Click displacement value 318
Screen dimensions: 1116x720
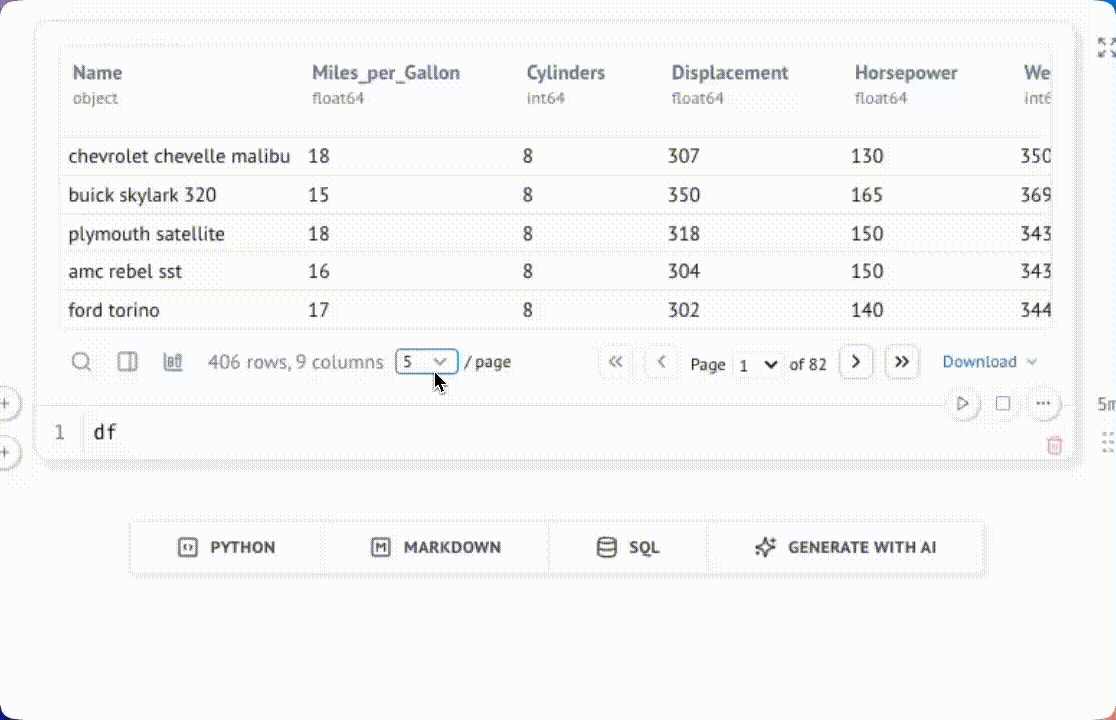(x=683, y=234)
